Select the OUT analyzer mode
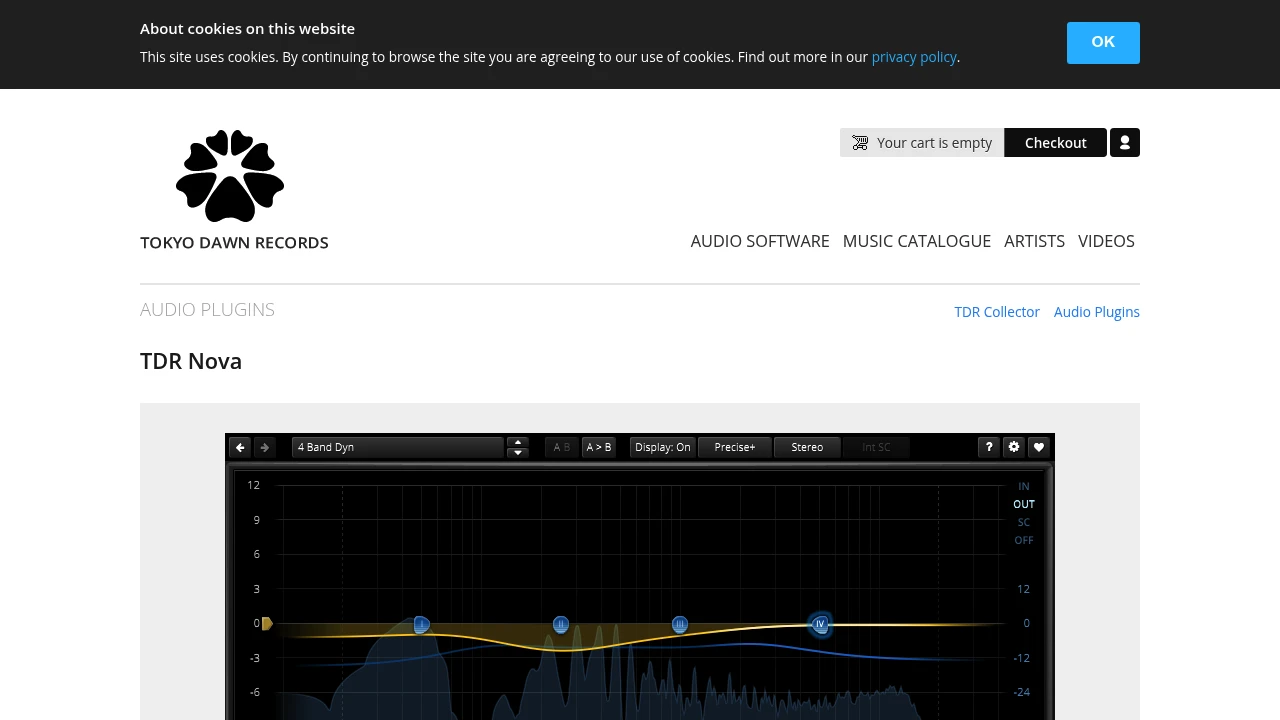 pyautogui.click(x=1024, y=504)
